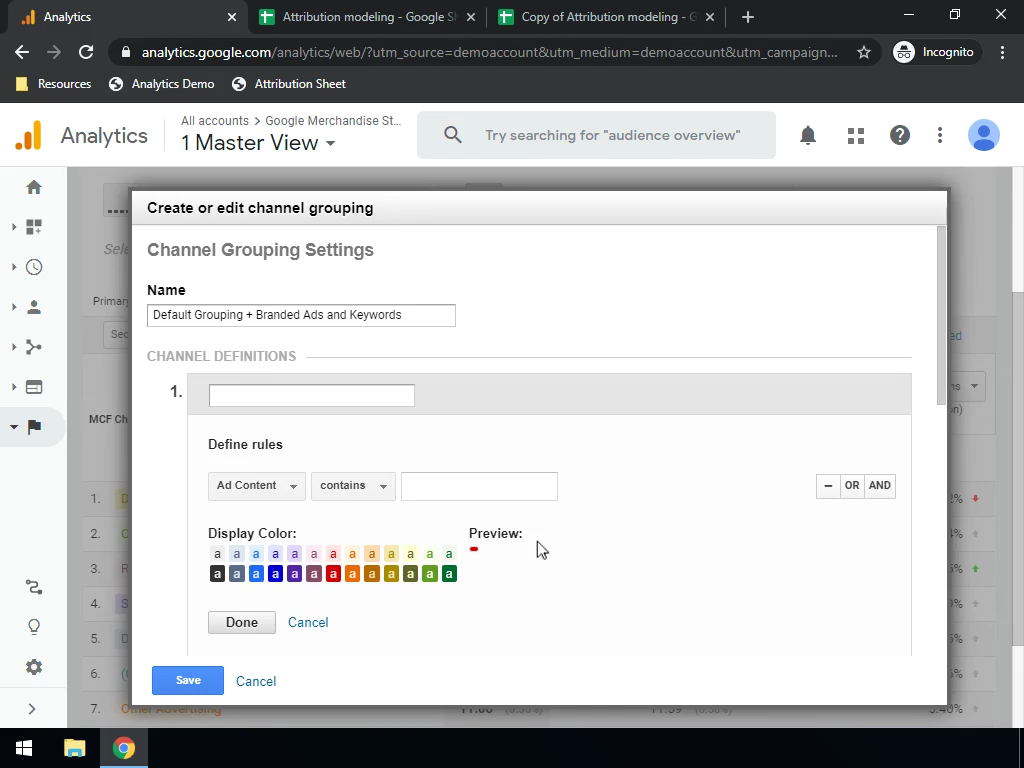Image resolution: width=1024 pixels, height=768 pixels.
Task: Open the Behavior window icon in the sidebar
Action: coord(34,387)
